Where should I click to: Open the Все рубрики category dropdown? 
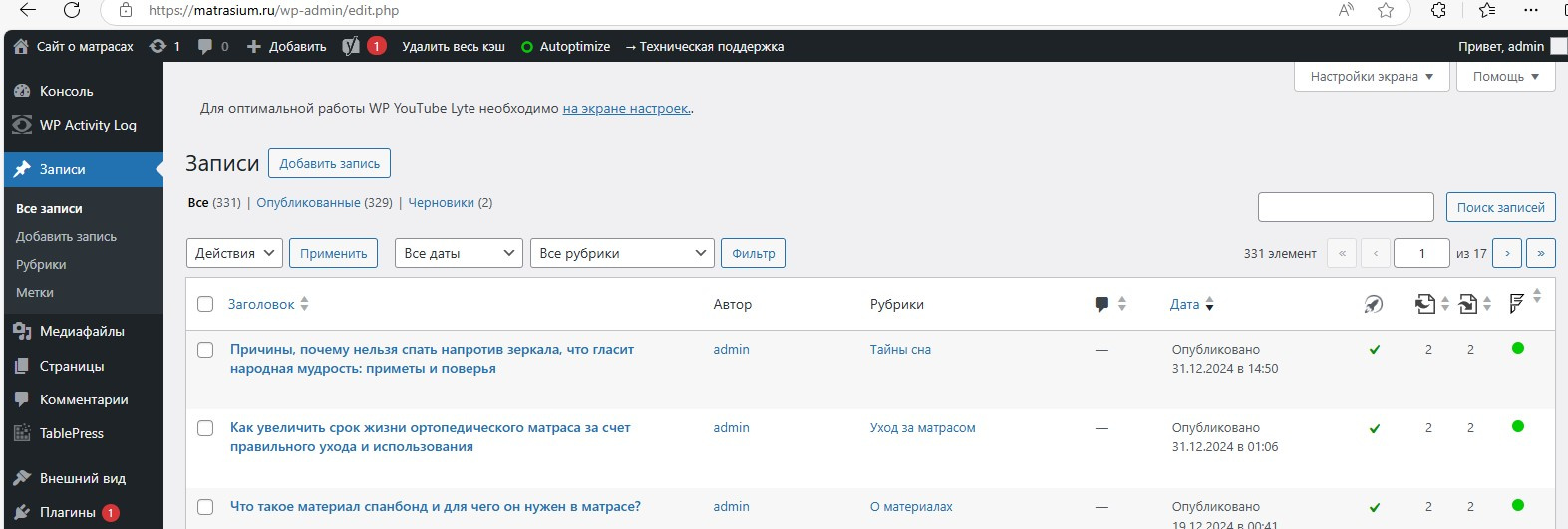tap(622, 253)
